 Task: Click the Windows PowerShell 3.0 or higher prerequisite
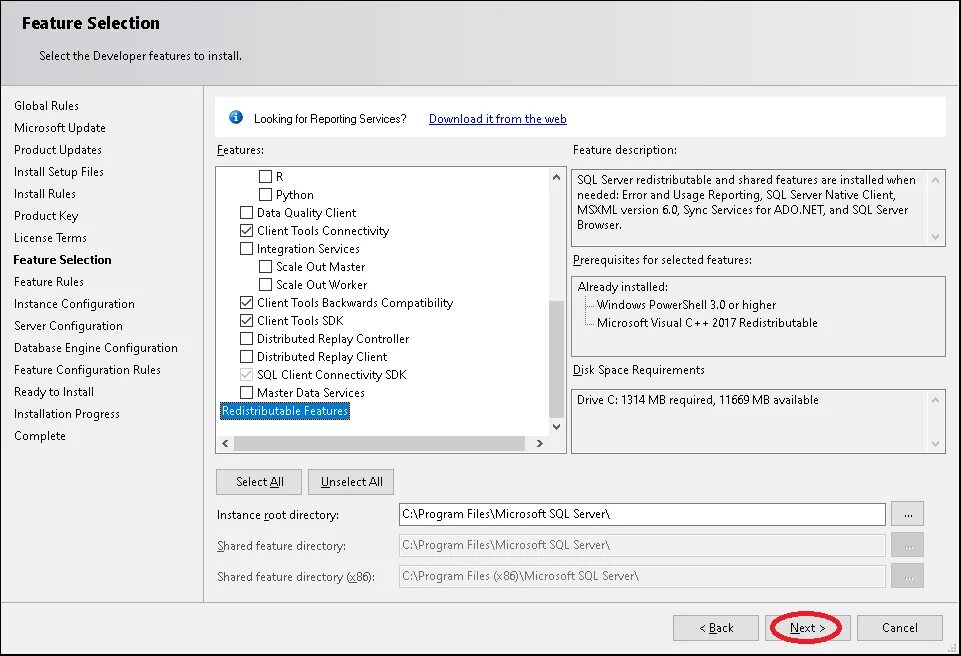pos(686,305)
